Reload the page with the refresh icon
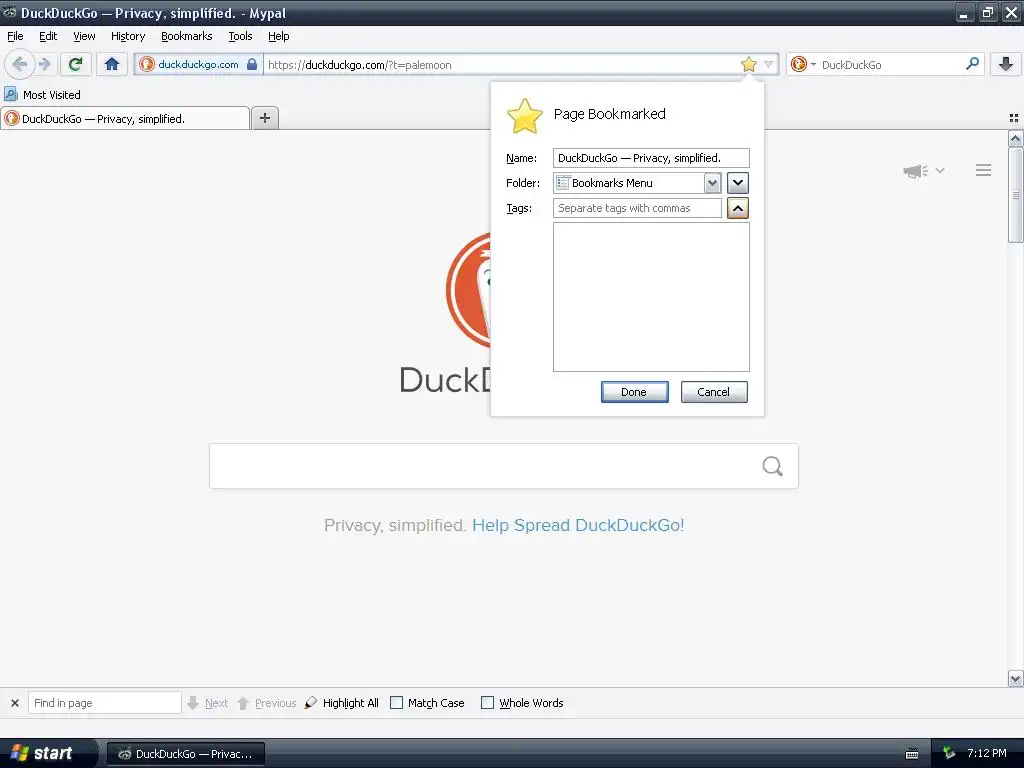Image resolution: width=1024 pixels, height=768 pixels. coord(75,64)
